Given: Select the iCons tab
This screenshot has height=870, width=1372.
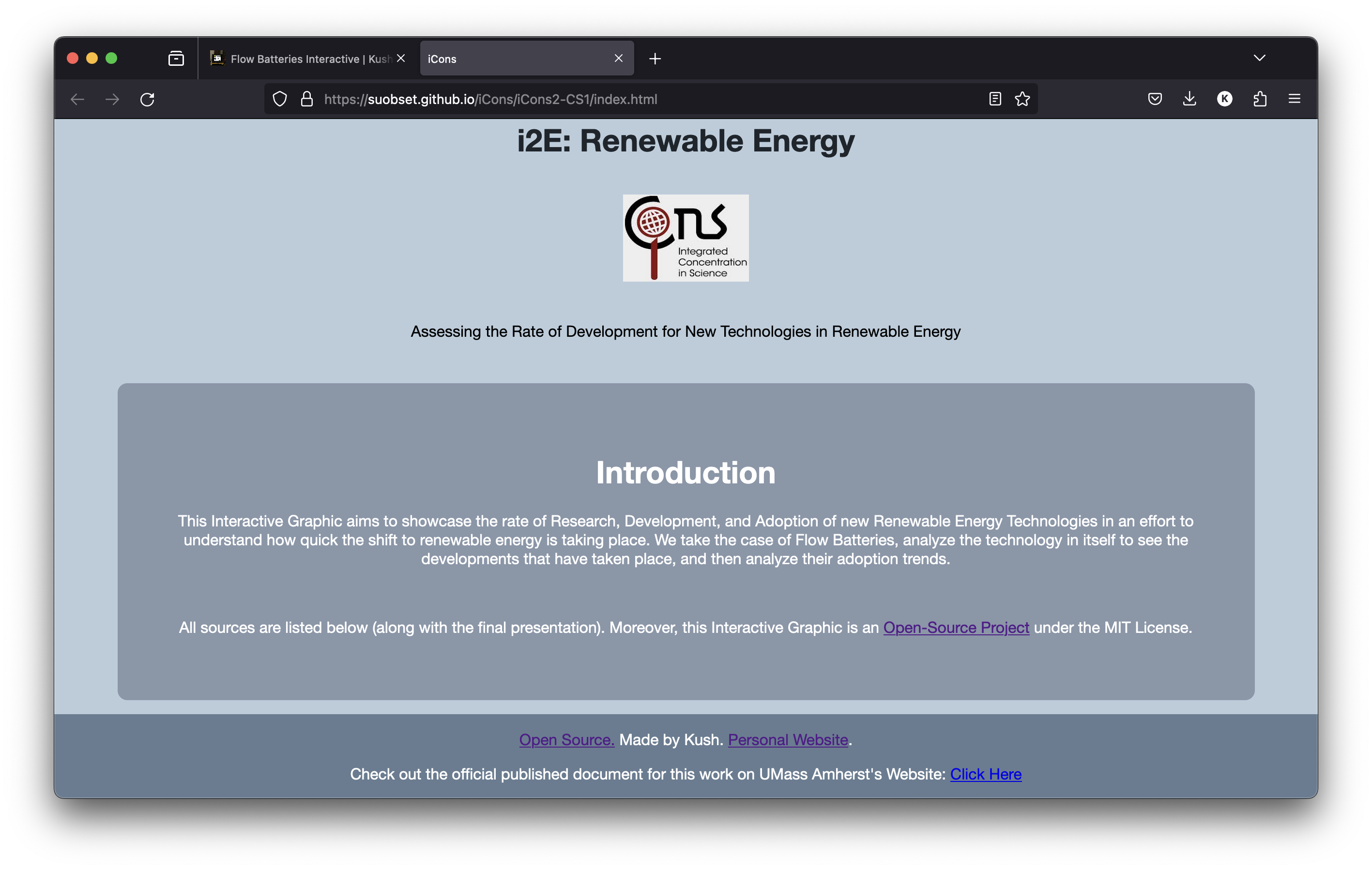Looking at the screenshot, I should 527,59.
